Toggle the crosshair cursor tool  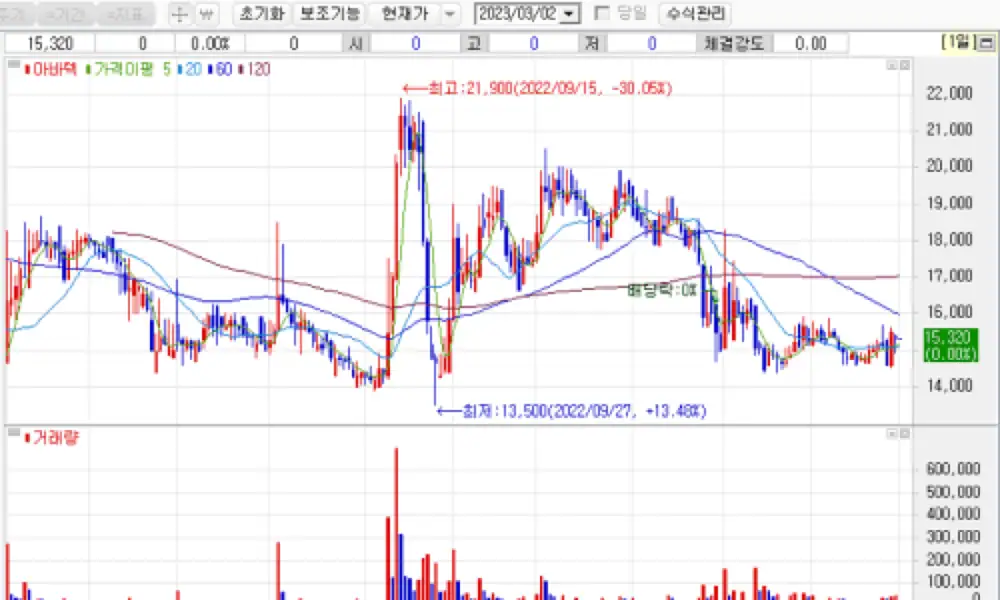click(x=179, y=13)
